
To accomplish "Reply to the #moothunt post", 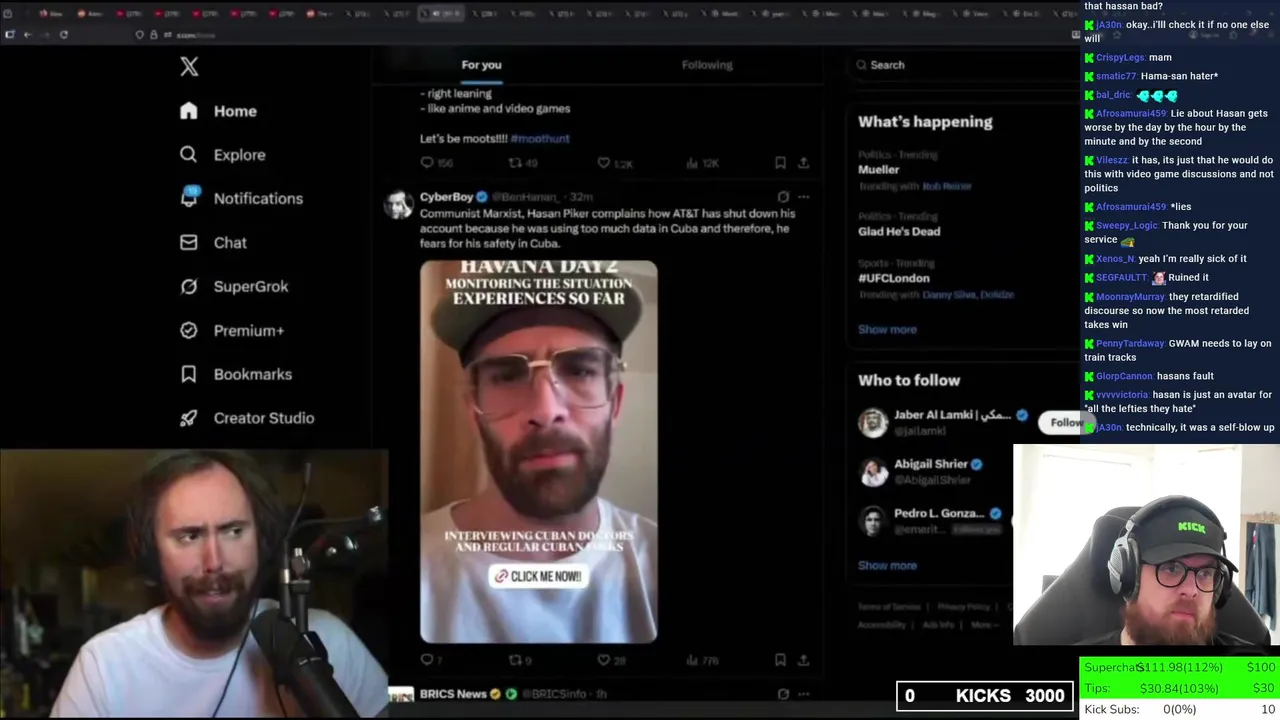I will point(427,163).
